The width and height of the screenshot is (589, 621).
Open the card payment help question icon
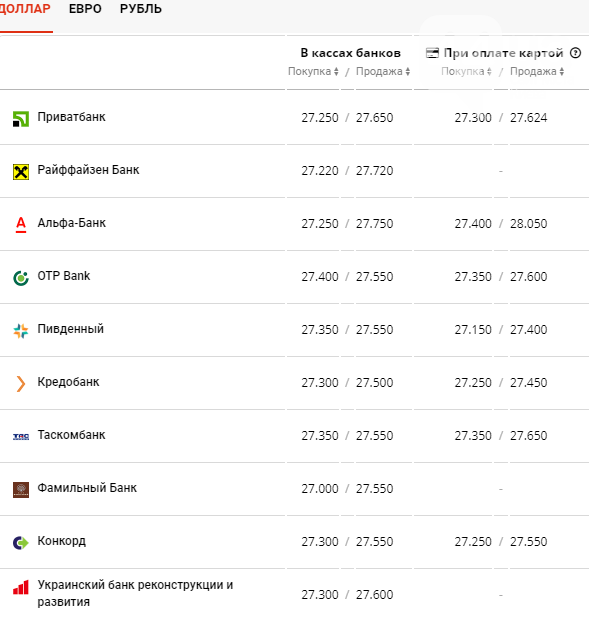point(576,53)
